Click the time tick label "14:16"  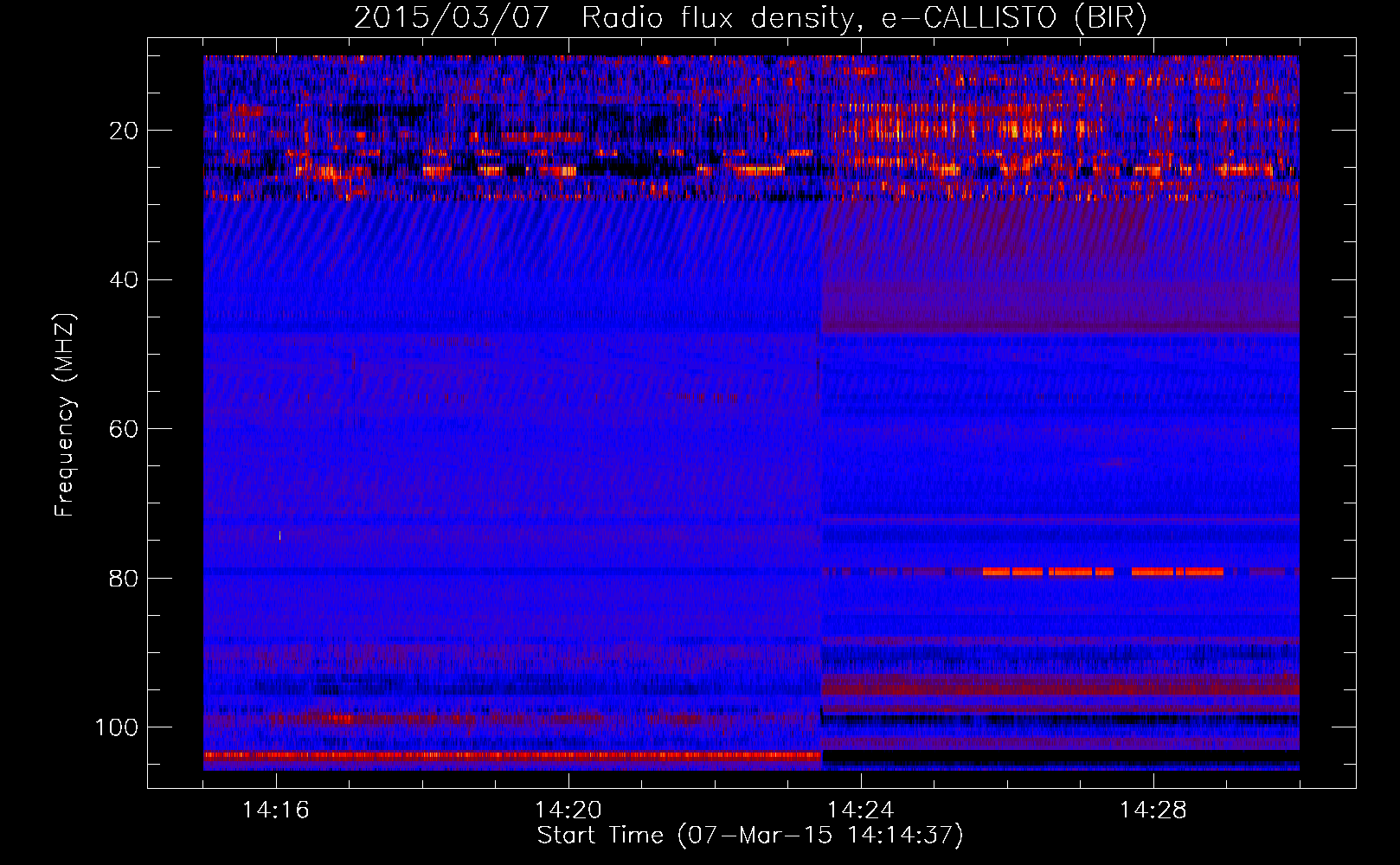tap(276, 810)
